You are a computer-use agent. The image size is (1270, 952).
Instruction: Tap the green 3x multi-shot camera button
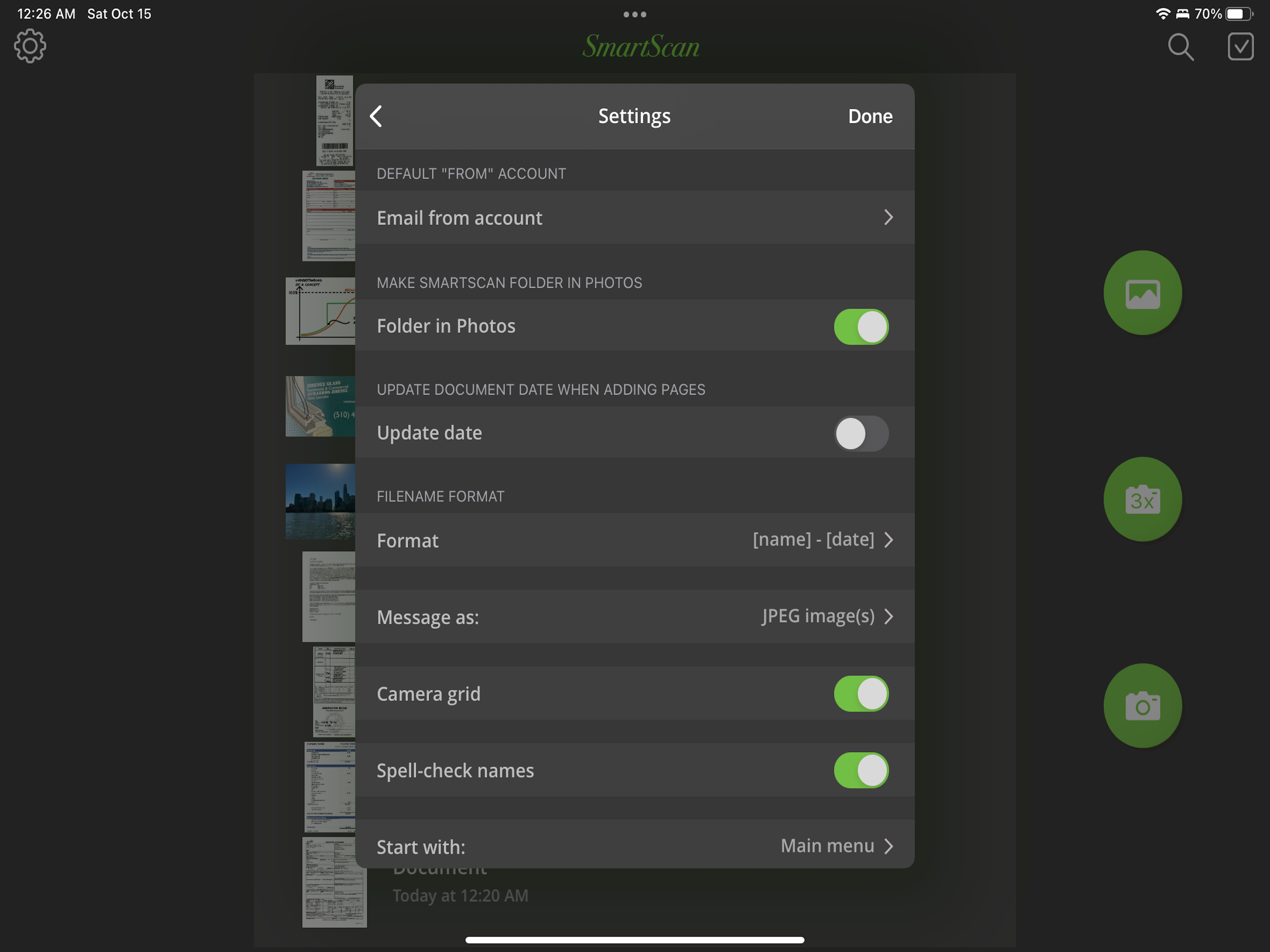[1142, 499]
